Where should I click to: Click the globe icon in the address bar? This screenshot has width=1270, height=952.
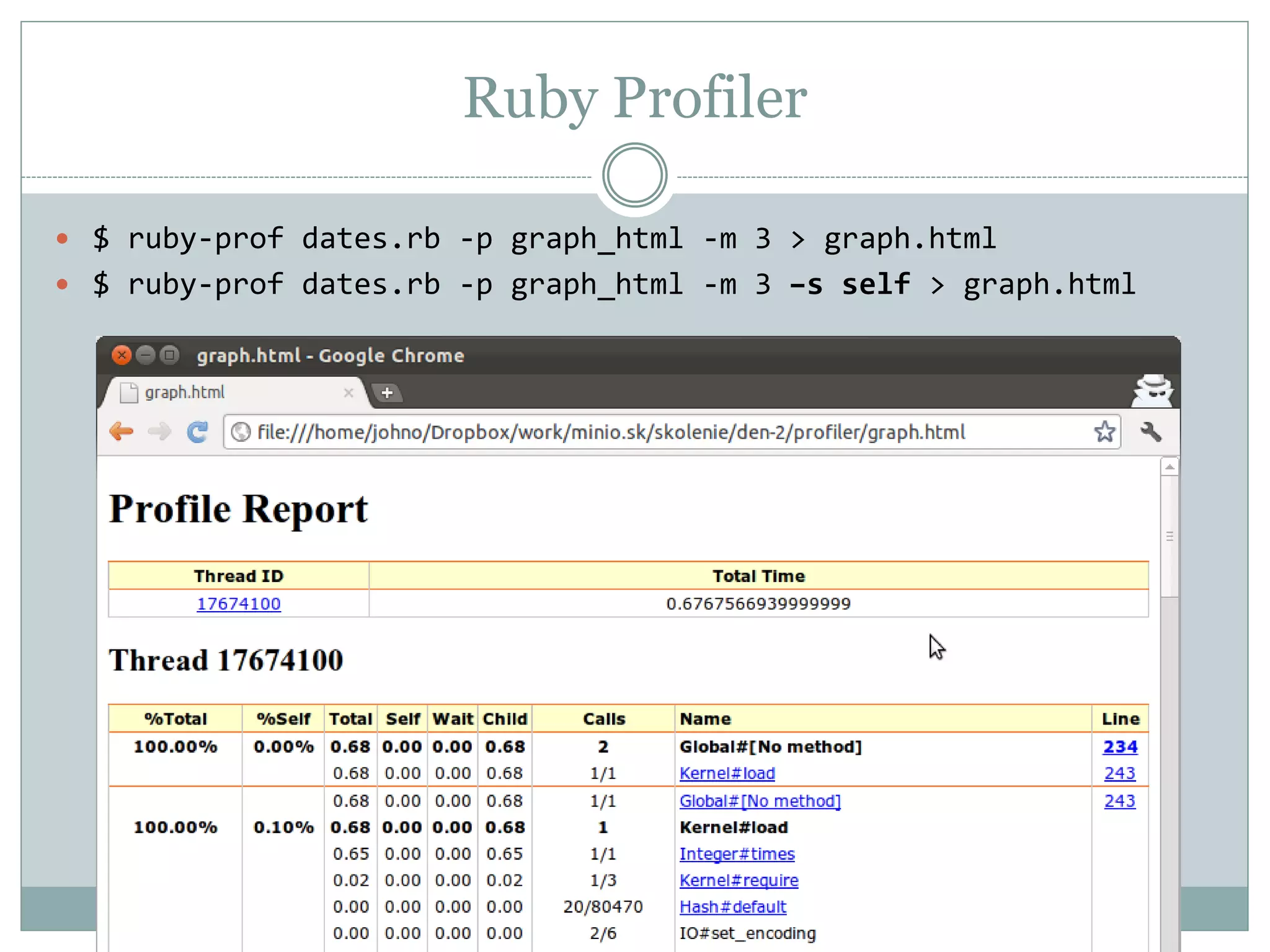pos(241,432)
